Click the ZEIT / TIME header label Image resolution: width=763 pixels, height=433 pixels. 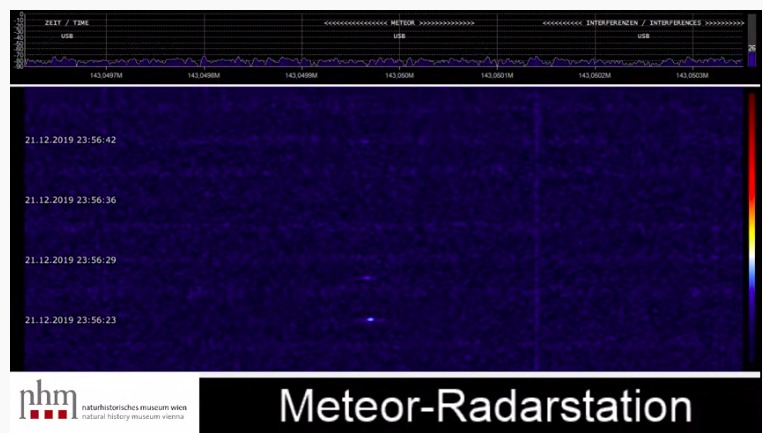click(67, 22)
